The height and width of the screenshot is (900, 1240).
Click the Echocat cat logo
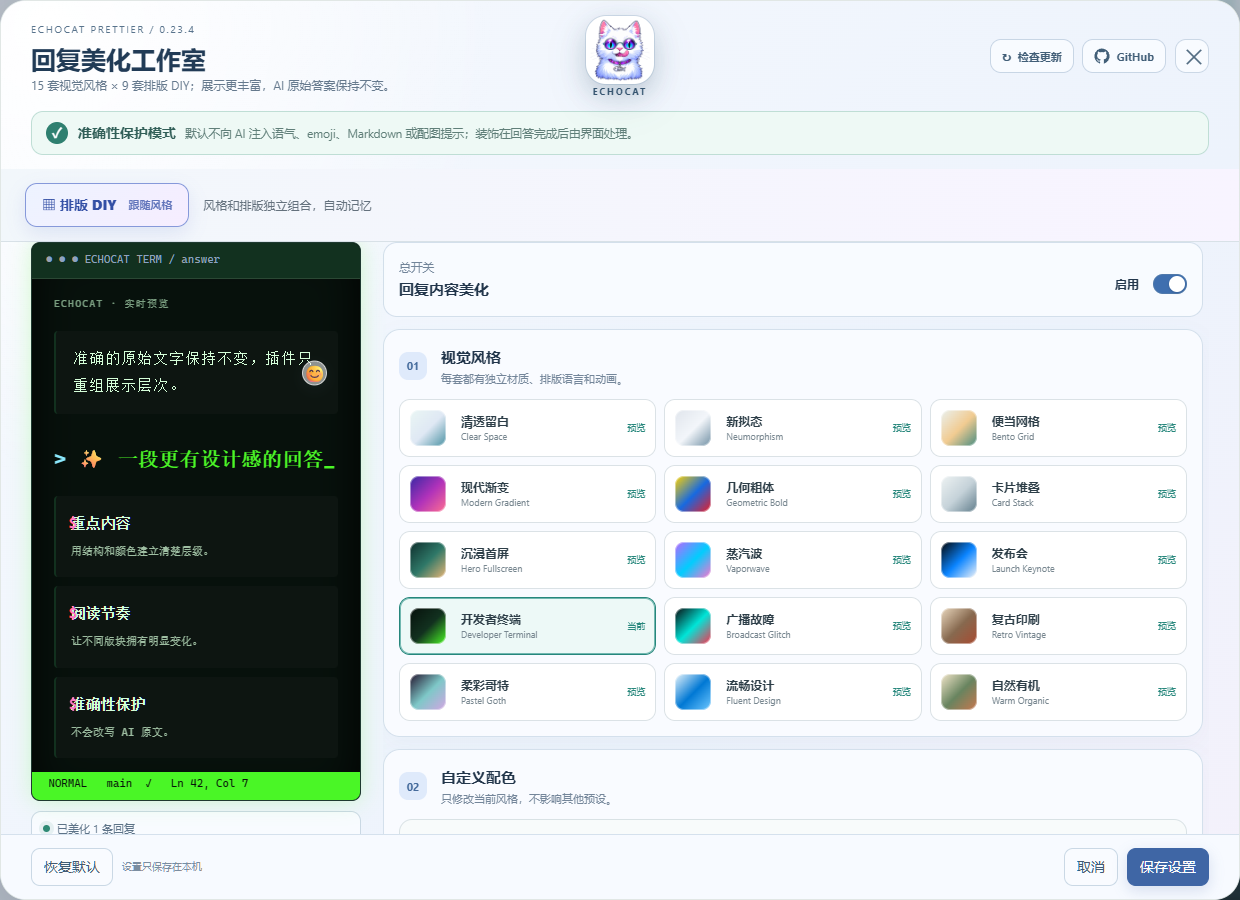coord(619,49)
